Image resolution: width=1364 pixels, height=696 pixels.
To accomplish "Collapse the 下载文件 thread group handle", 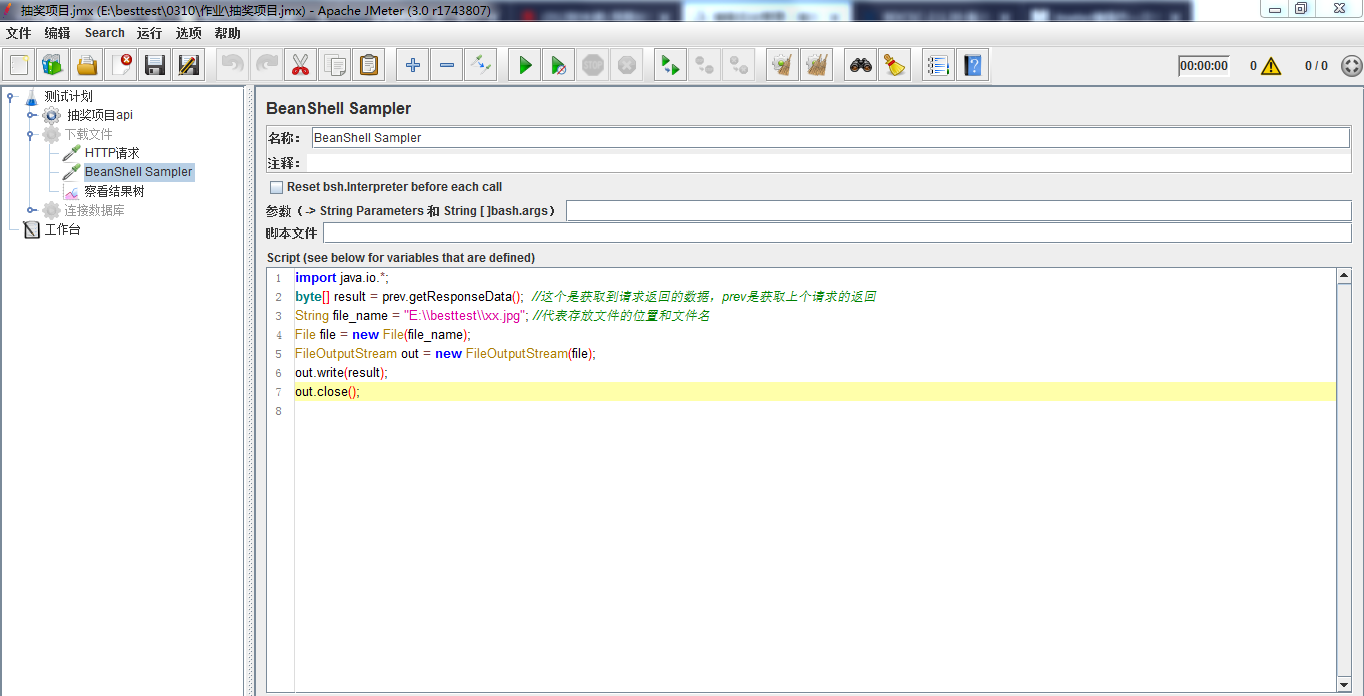I will pyautogui.click(x=32, y=134).
